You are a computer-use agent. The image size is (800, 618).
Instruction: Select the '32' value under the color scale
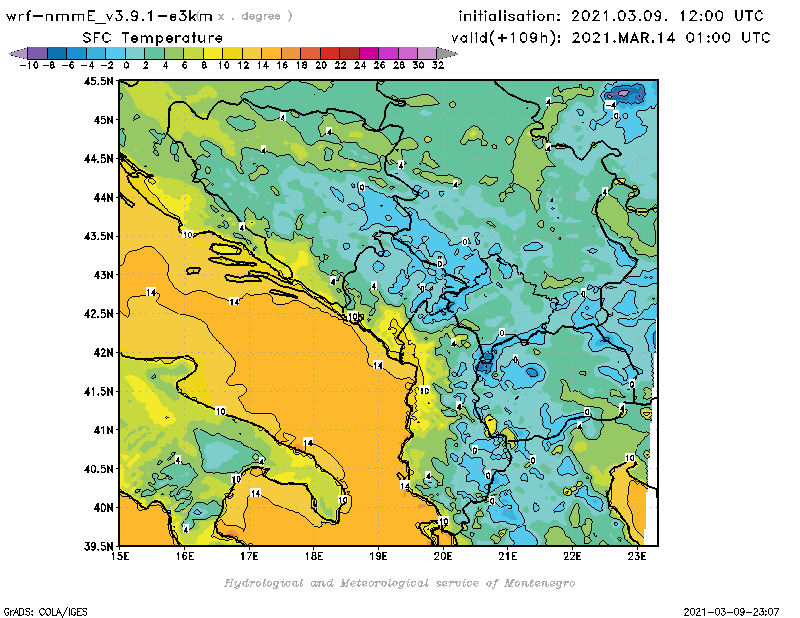pyautogui.click(x=438, y=65)
